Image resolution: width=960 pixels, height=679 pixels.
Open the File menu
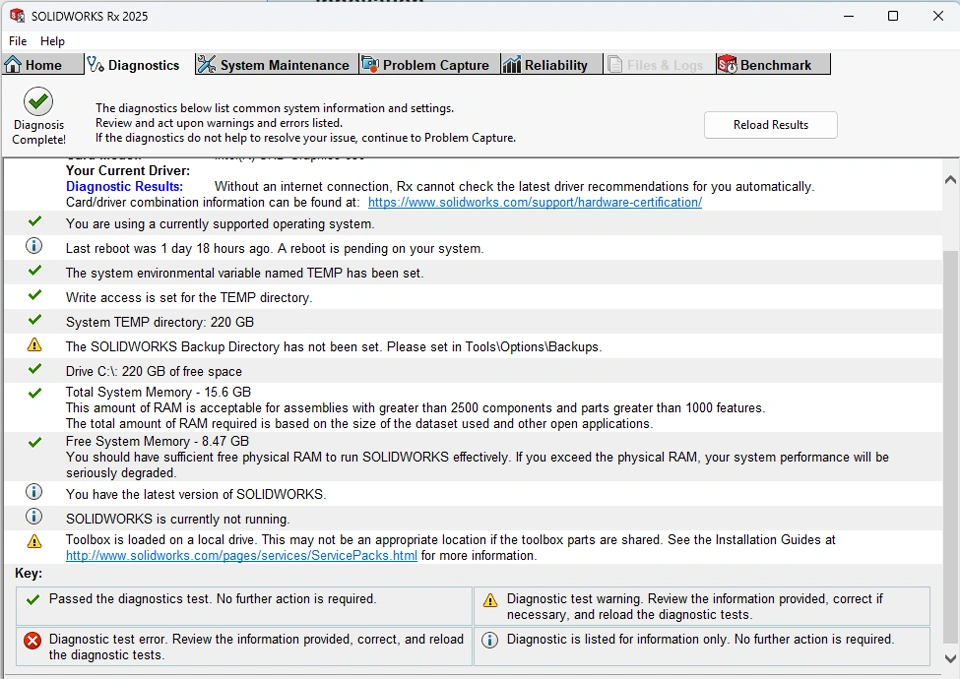[x=18, y=41]
